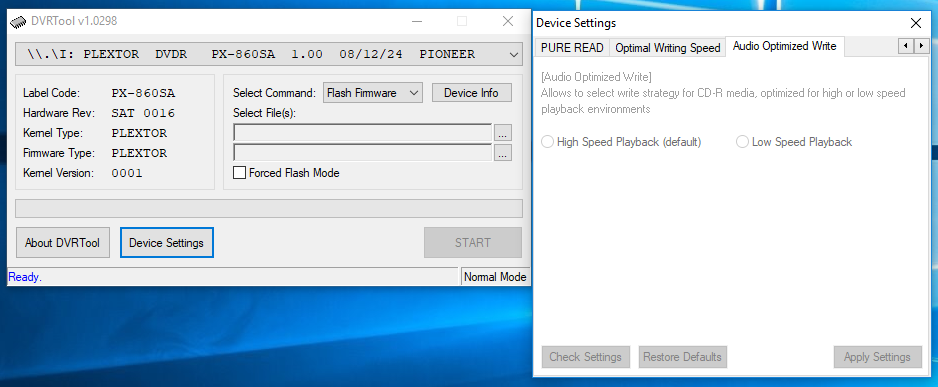Click the Kernel Version 0001 value
Screen dimensions: 938x387
(x=127, y=173)
